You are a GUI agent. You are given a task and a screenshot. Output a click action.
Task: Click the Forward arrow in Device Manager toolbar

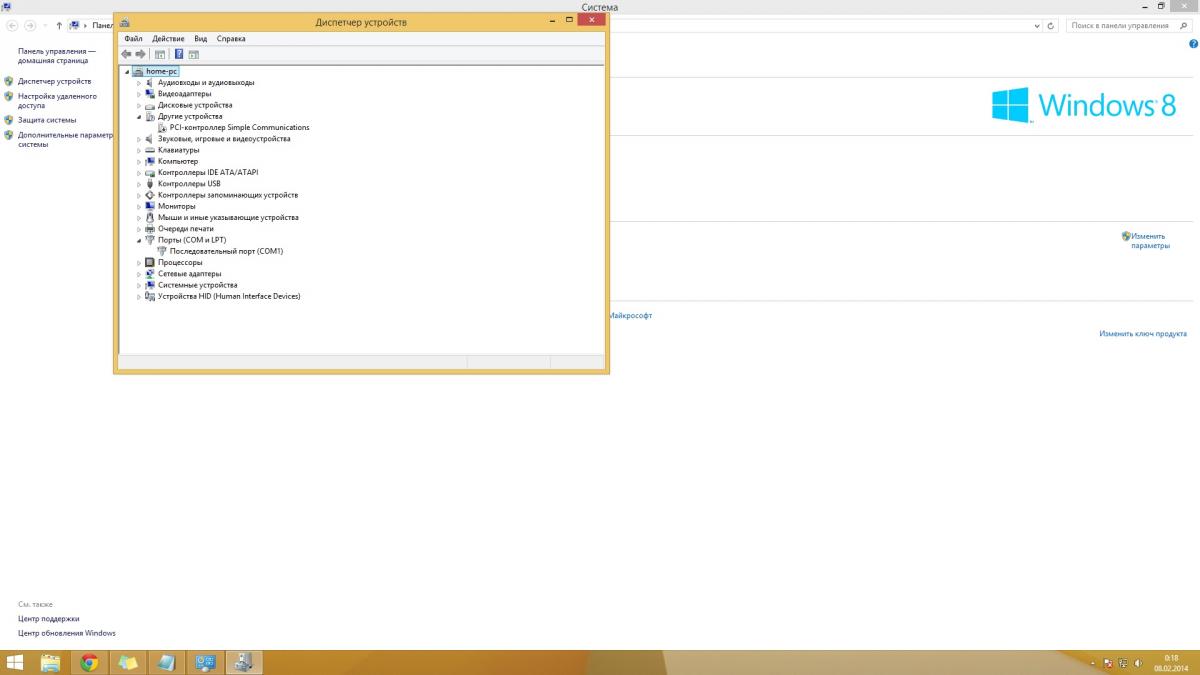coord(140,54)
